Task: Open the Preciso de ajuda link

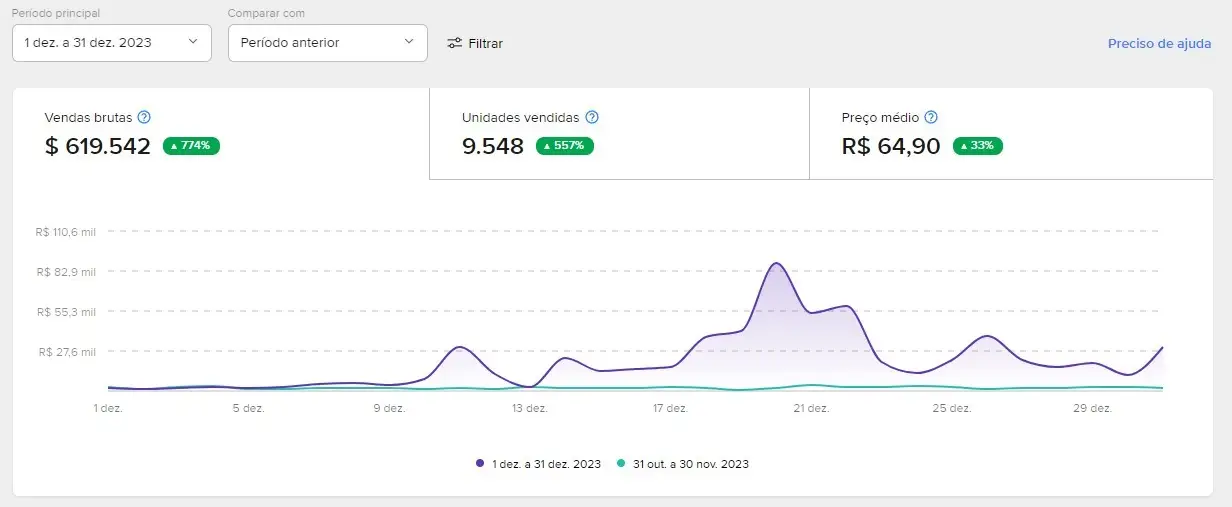Action: point(1159,43)
